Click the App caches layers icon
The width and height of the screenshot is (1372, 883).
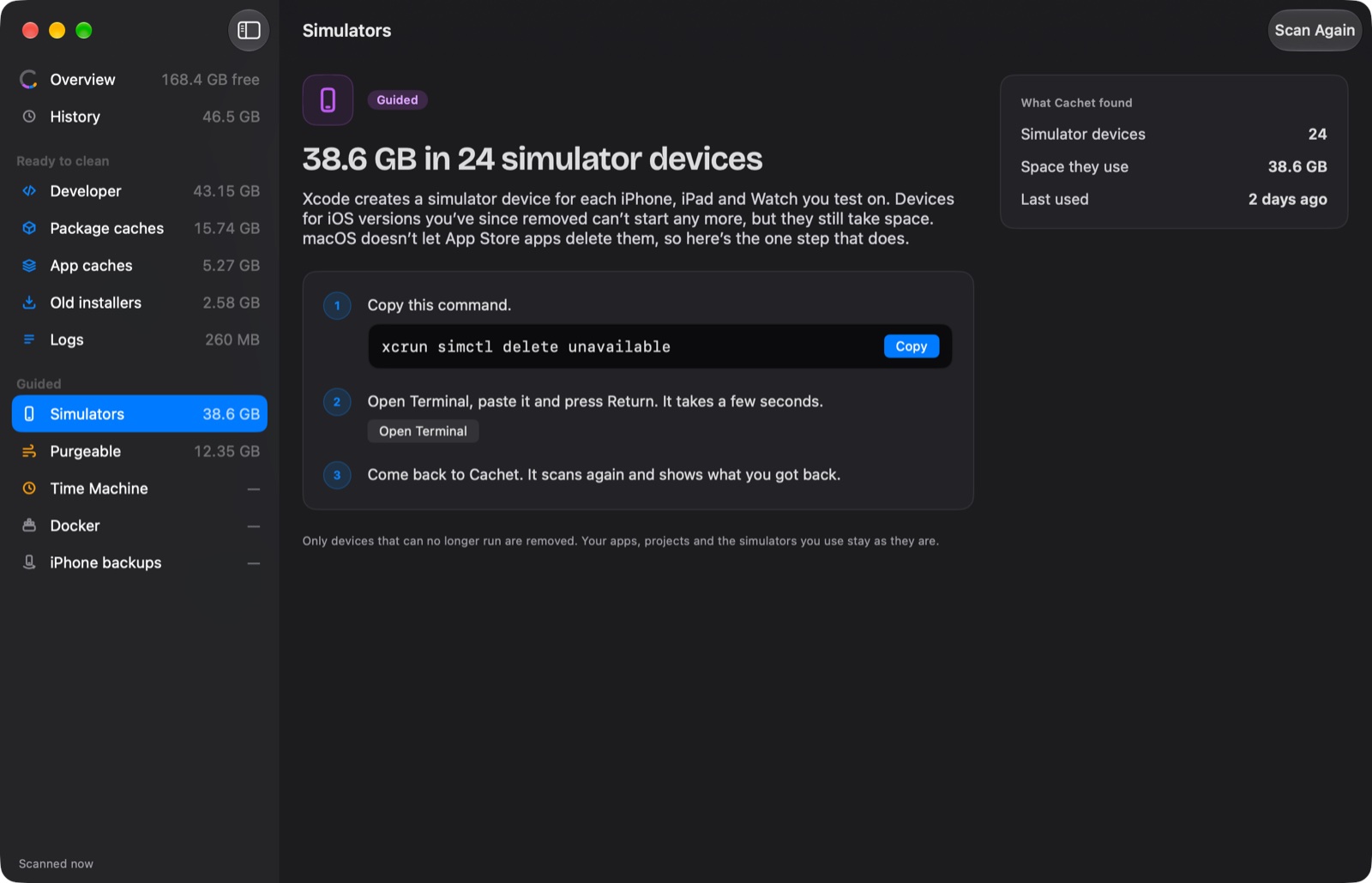click(29, 266)
